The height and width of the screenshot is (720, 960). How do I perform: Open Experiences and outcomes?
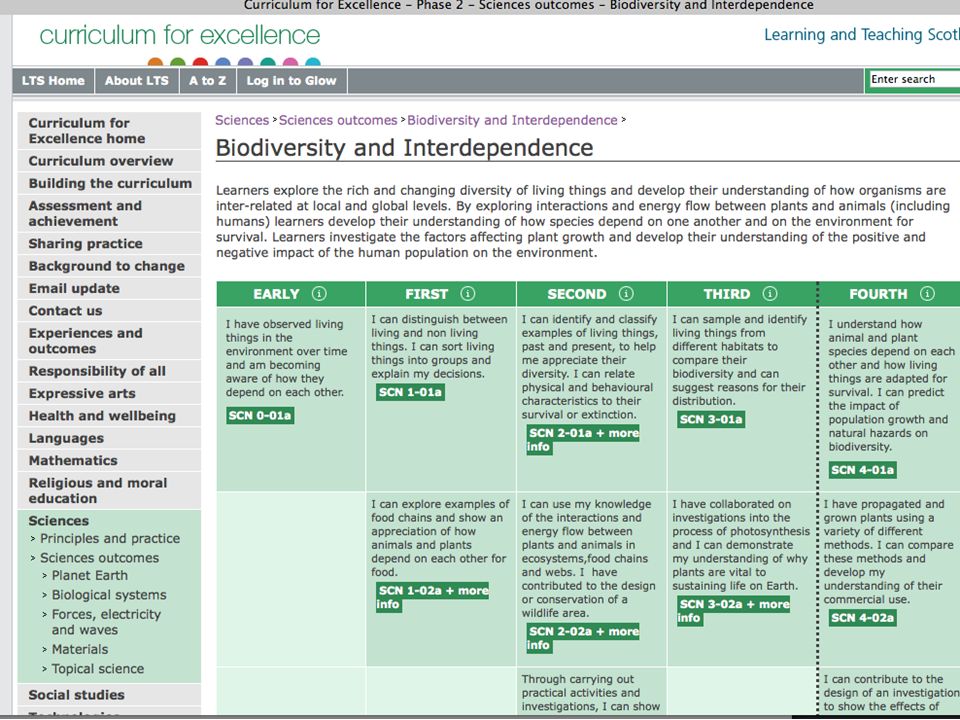click(x=109, y=340)
